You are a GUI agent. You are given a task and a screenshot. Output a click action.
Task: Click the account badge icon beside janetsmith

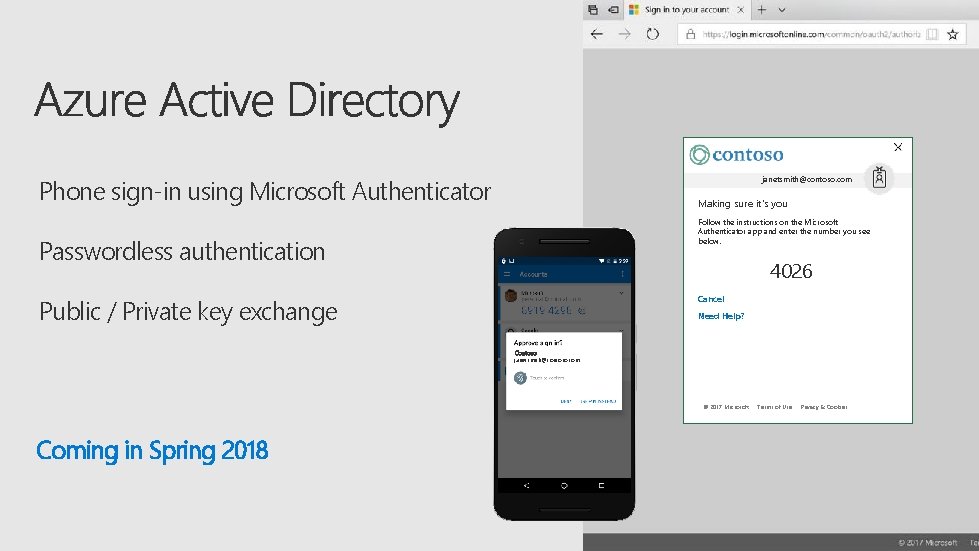(x=879, y=178)
